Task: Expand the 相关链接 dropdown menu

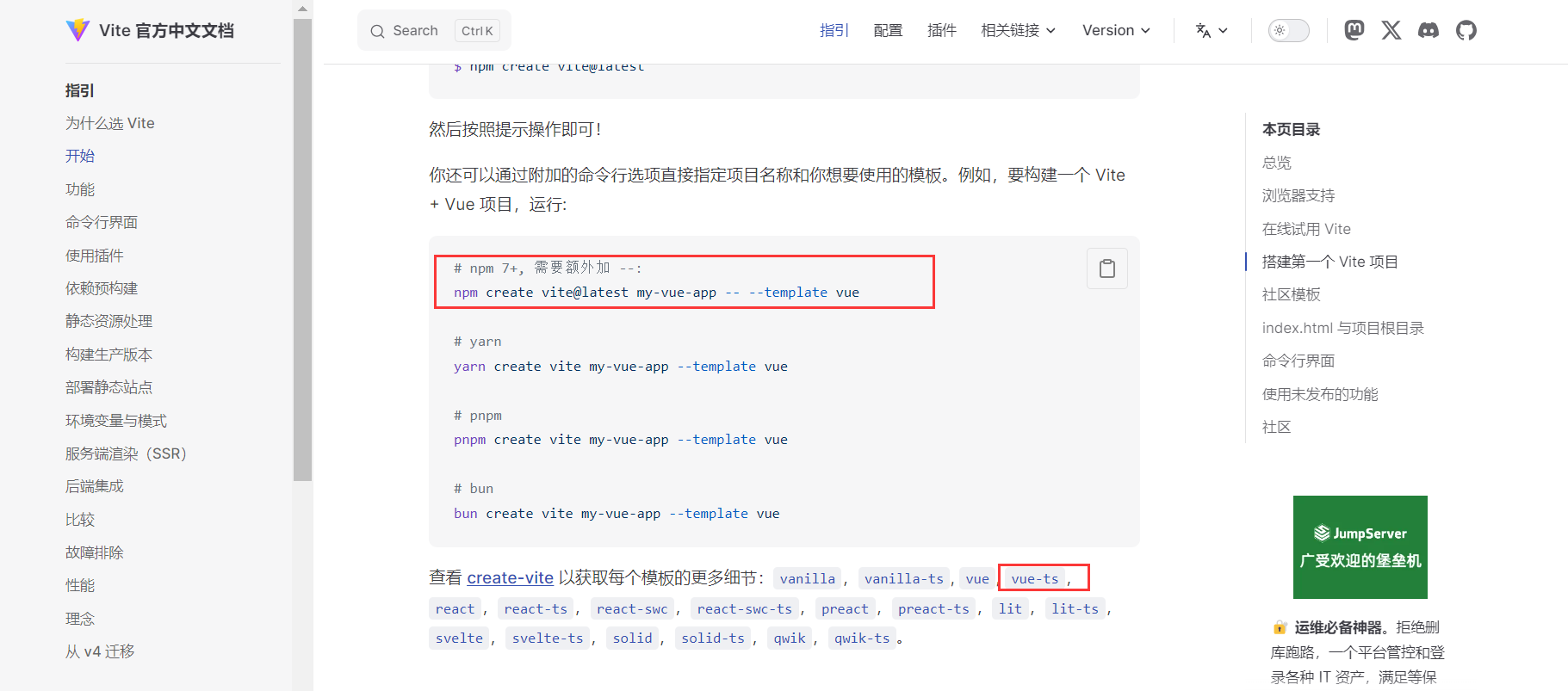Action: (1019, 30)
